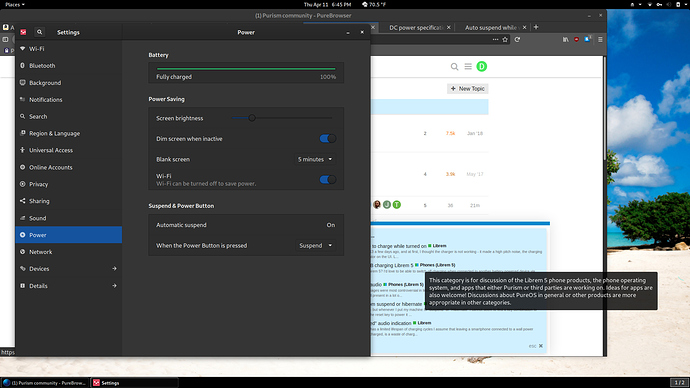
Task: Open forum hamburger menu icon
Action: [x=468, y=66]
